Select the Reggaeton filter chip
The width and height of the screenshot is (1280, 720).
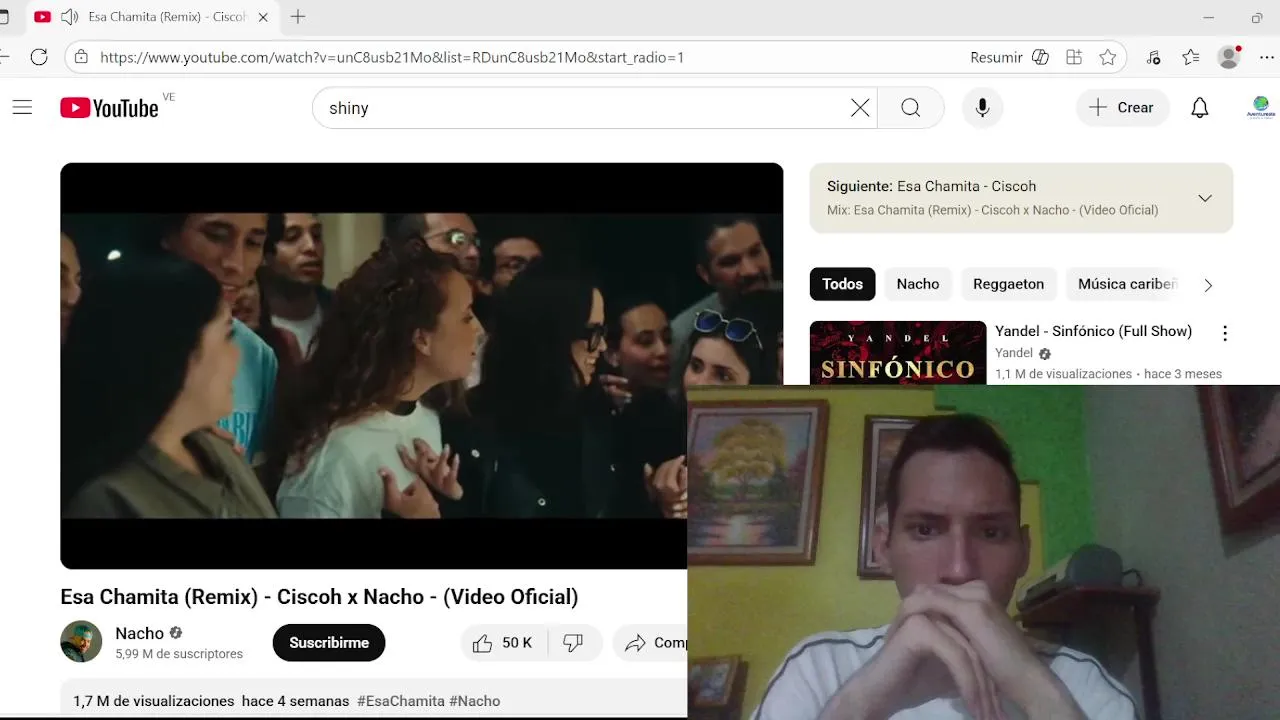coord(1008,284)
